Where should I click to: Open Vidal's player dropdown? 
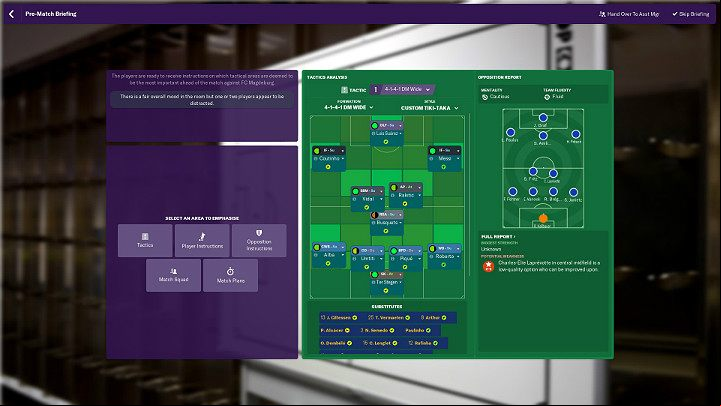381,199
